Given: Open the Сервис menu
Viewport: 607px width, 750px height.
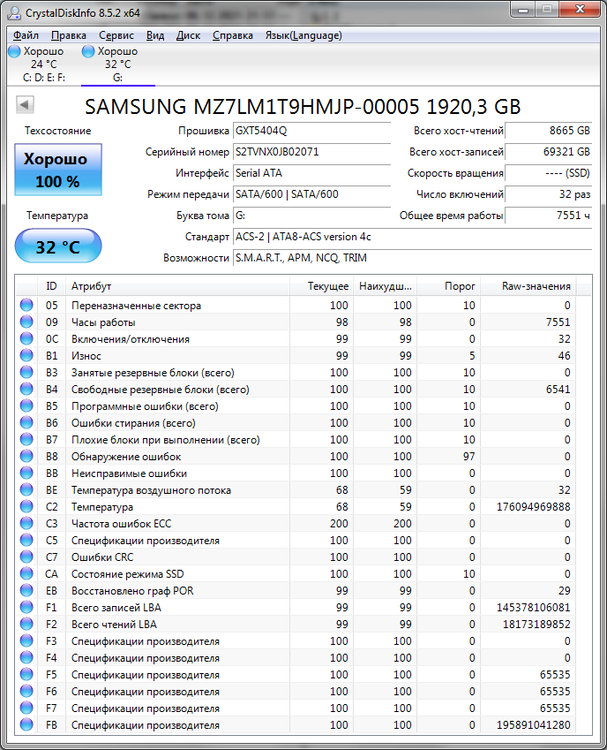Looking at the screenshot, I should 116,35.
